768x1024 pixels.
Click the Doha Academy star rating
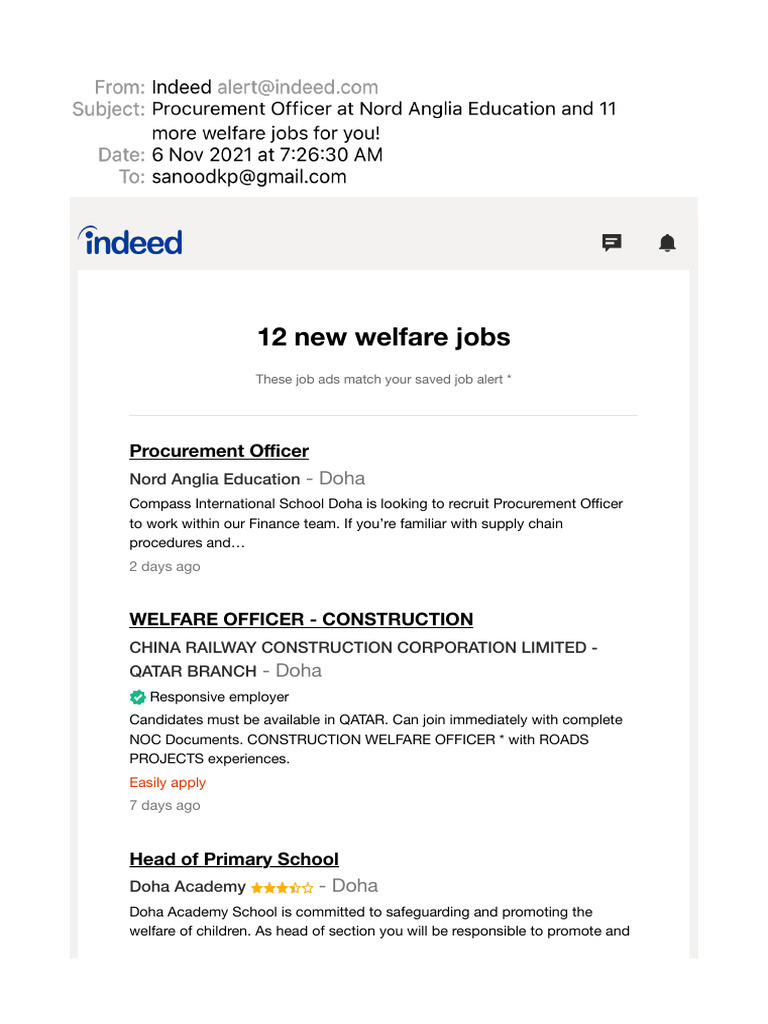[282, 888]
